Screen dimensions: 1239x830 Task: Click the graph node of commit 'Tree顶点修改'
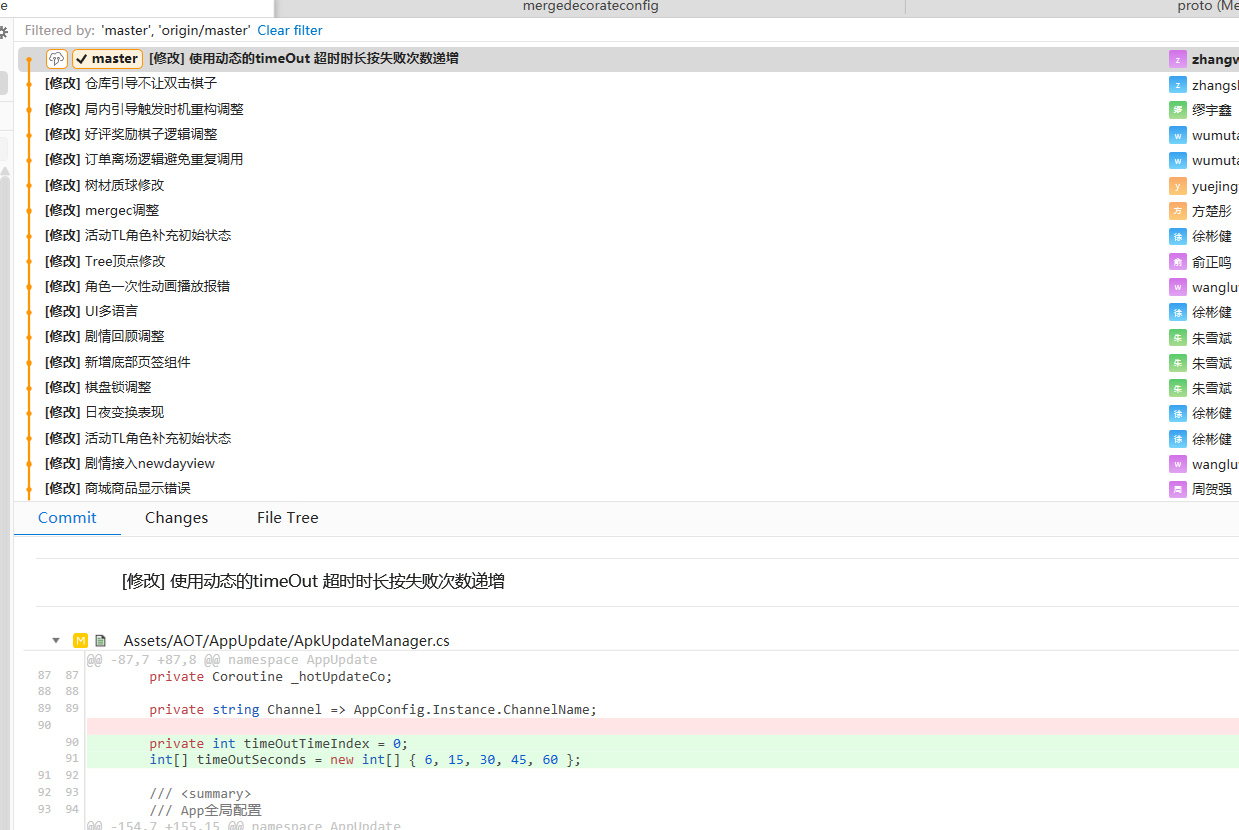coord(30,262)
